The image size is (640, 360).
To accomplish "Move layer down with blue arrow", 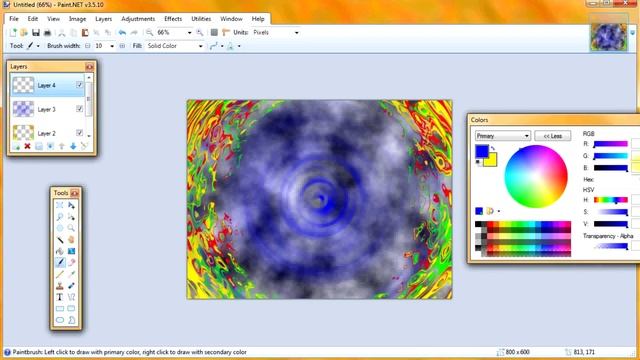I will tap(73, 146).
